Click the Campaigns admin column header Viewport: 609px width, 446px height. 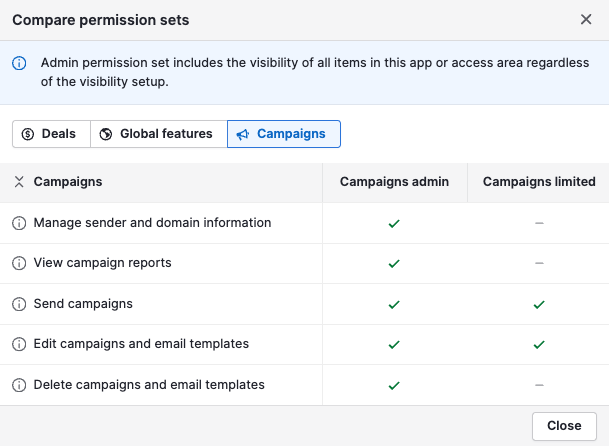tap(394, 182)
